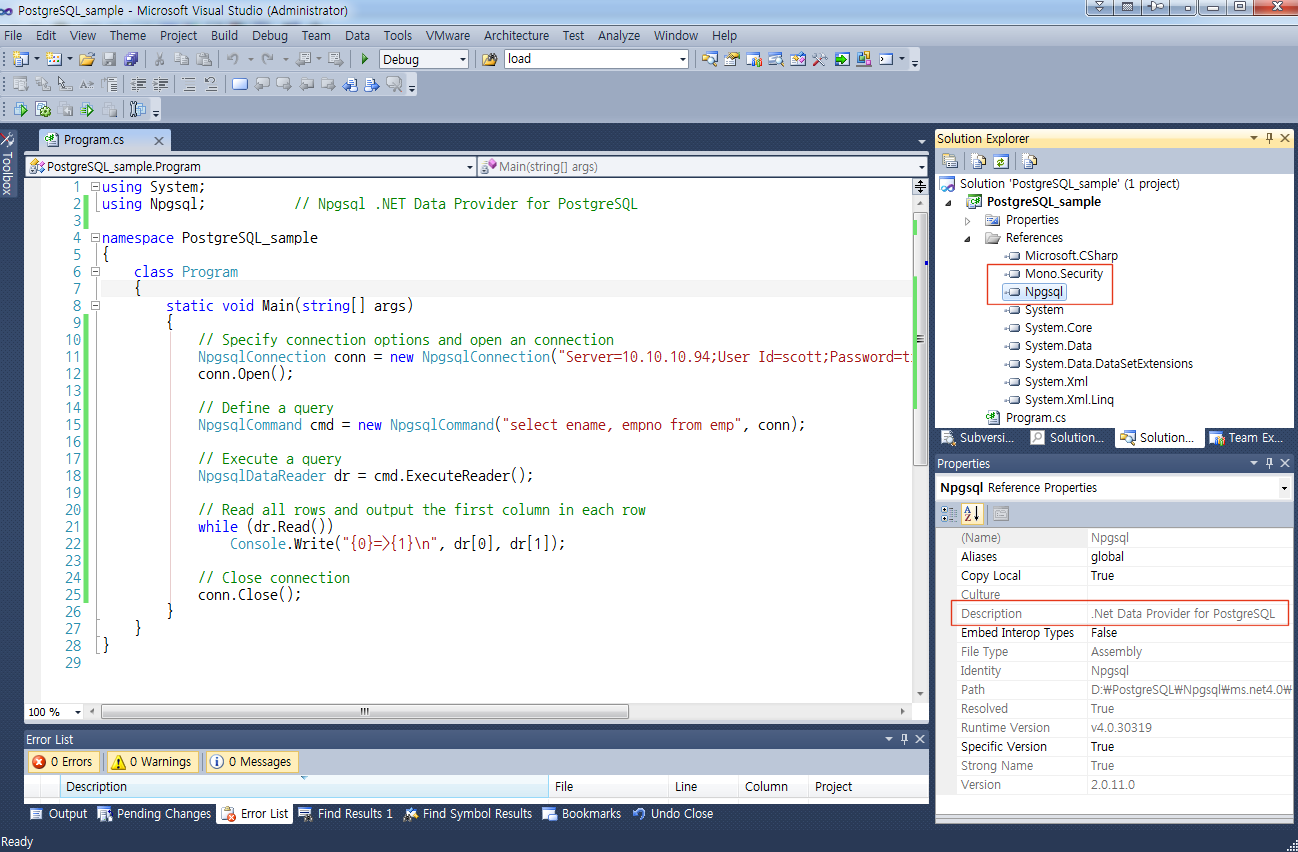Switch to the Bookmarks tab

(582, 814)
